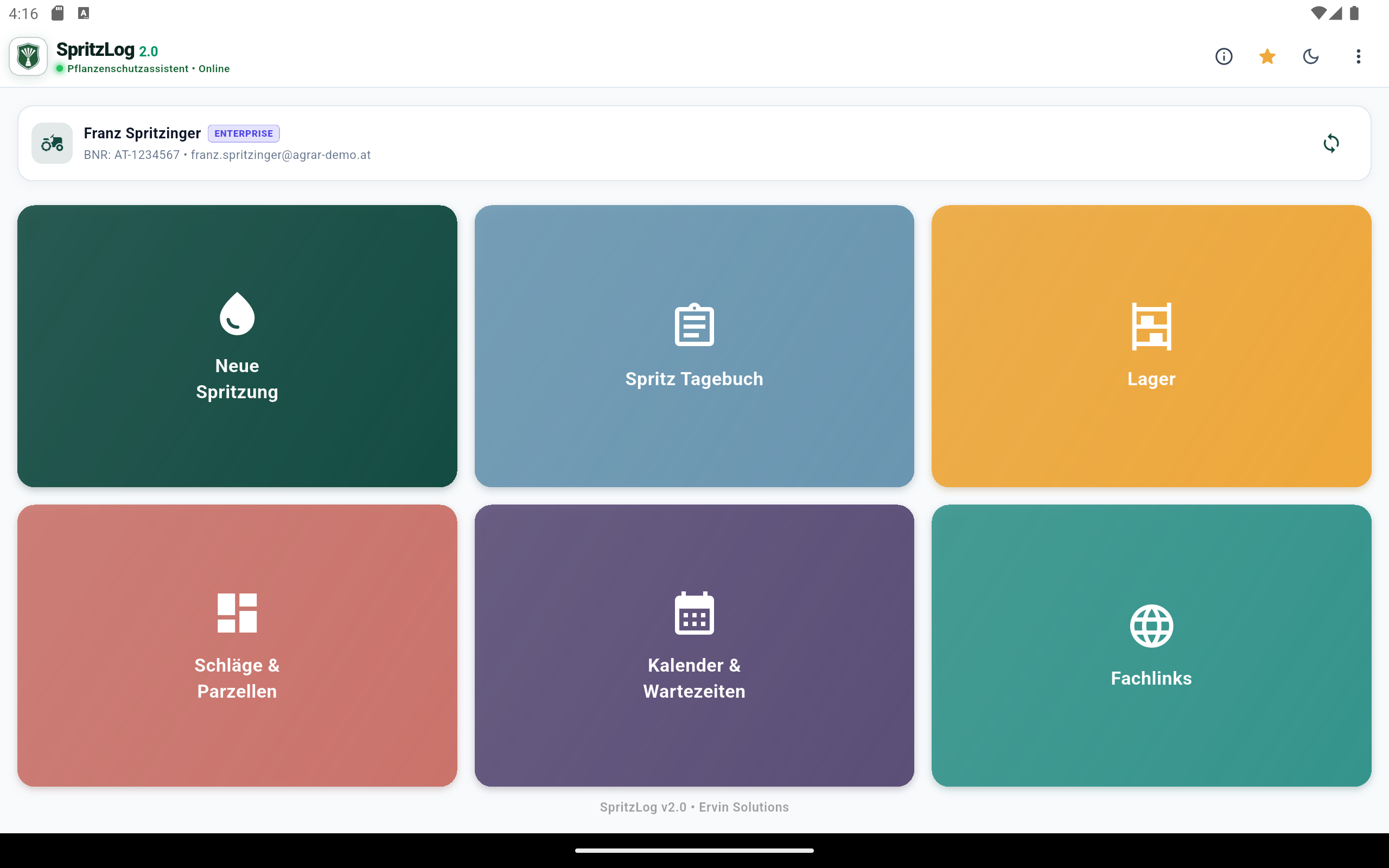
Task: Toggle dark mode with moon icon
Action: coord(1311,56)
